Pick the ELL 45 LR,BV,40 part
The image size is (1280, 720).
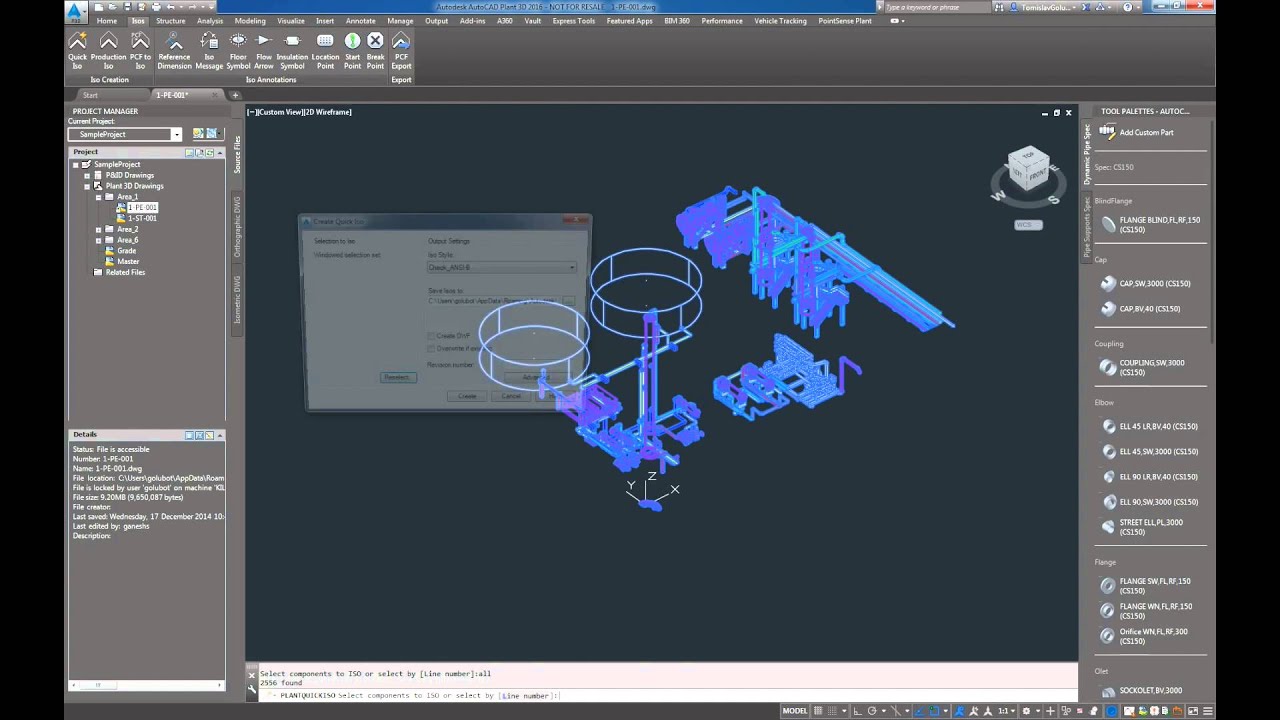tap(1149, 426)
